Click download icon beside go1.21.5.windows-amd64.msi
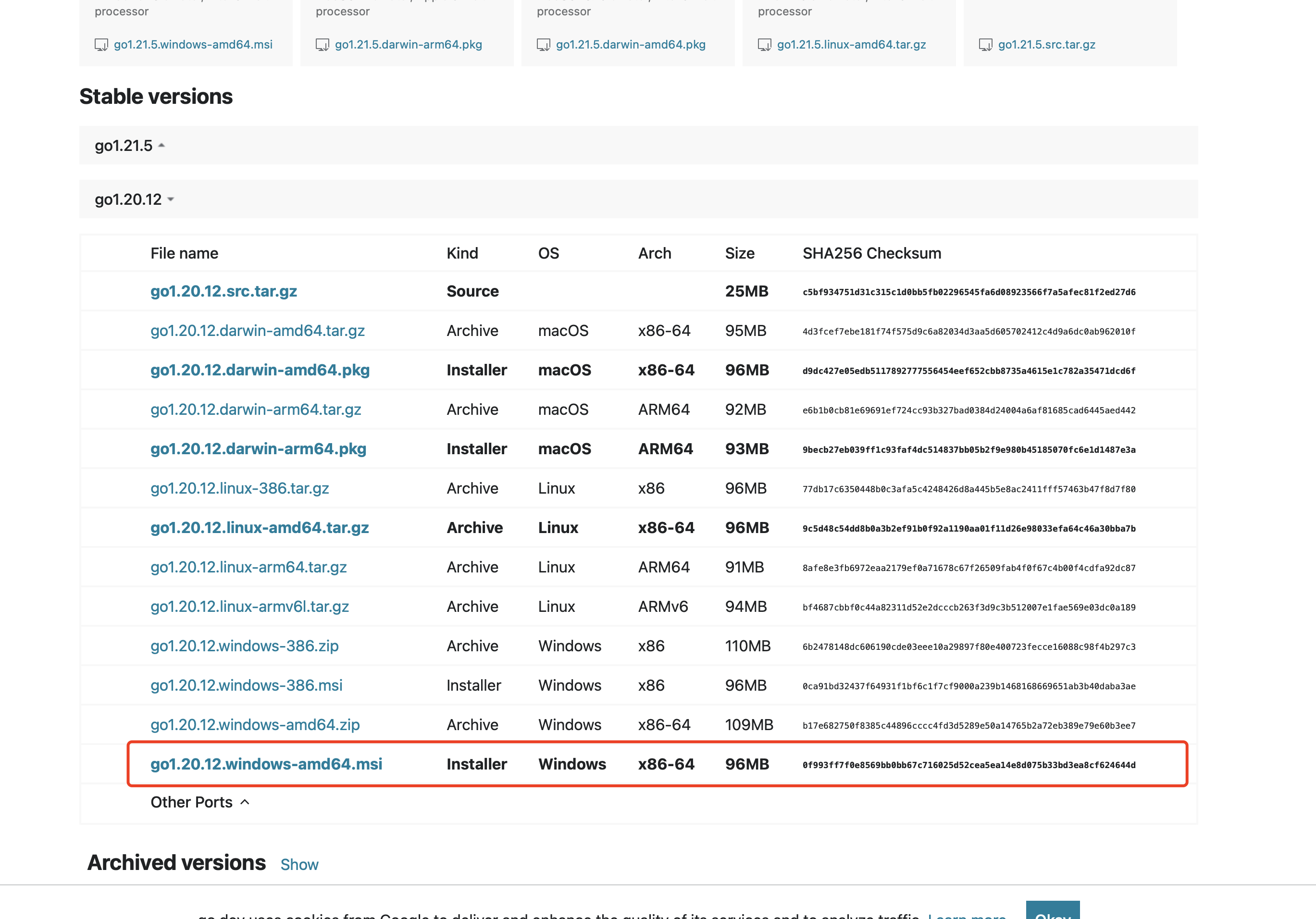The width and height of the screenshot is (1316, 919). pos(101,45)
